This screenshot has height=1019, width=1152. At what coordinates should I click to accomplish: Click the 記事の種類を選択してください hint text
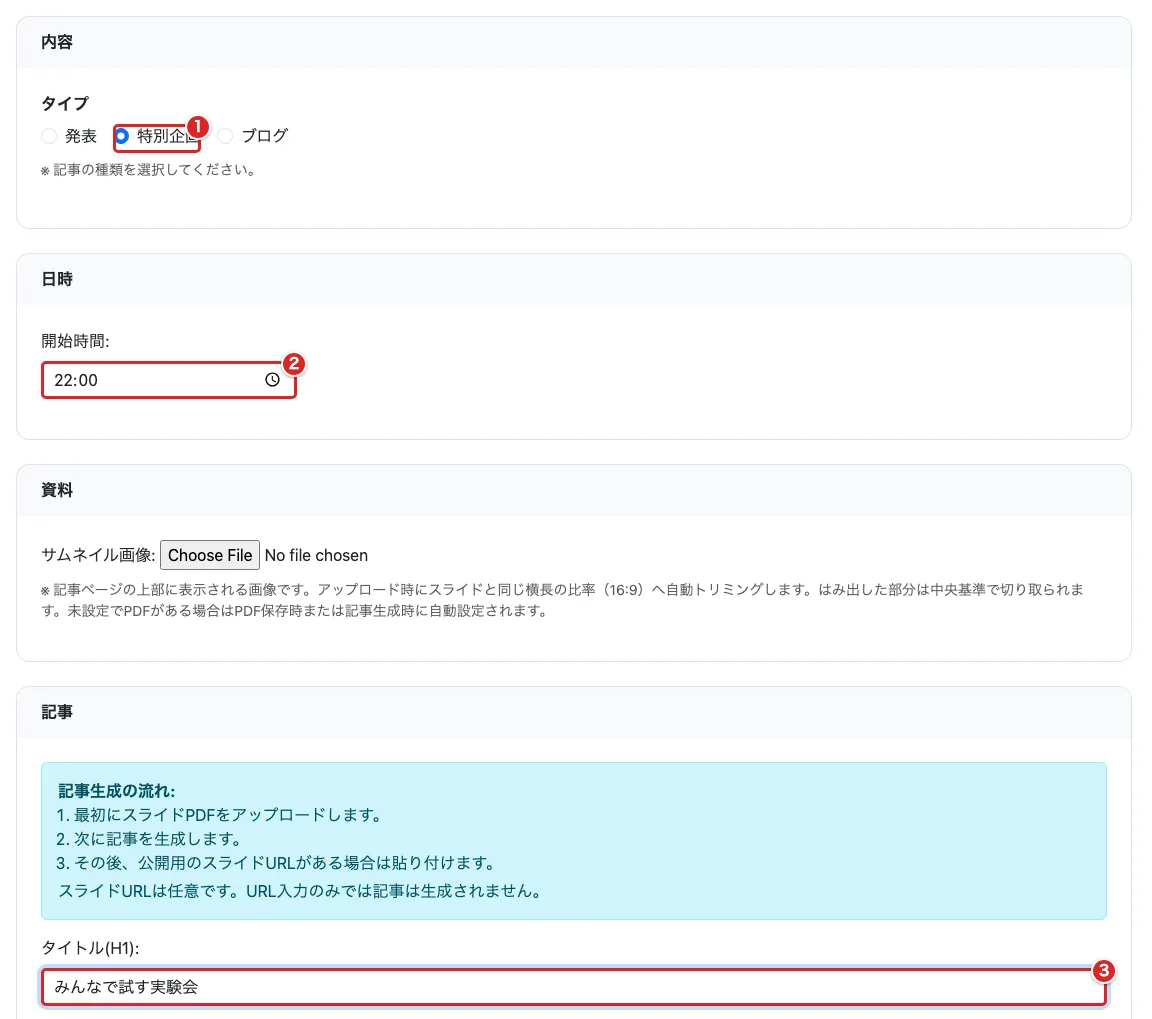pyautogui.click(x=148, y=170)
